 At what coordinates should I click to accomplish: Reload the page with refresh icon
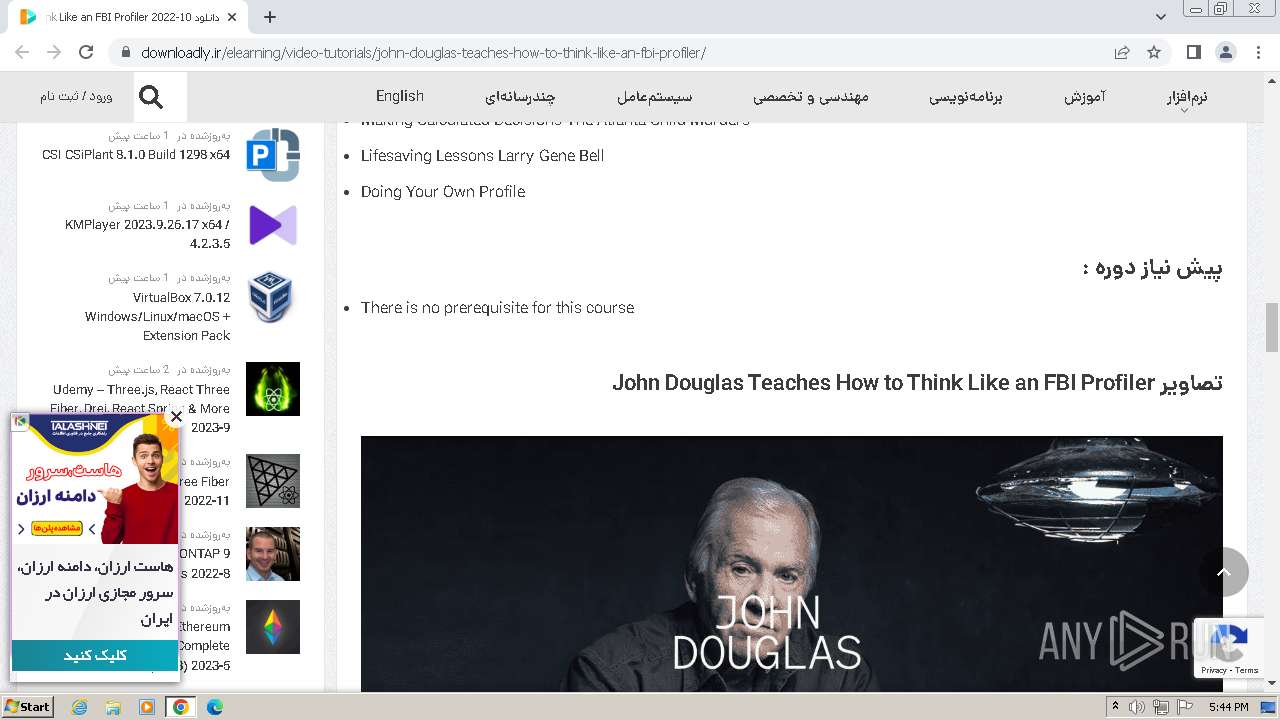(x=86, y=52)
